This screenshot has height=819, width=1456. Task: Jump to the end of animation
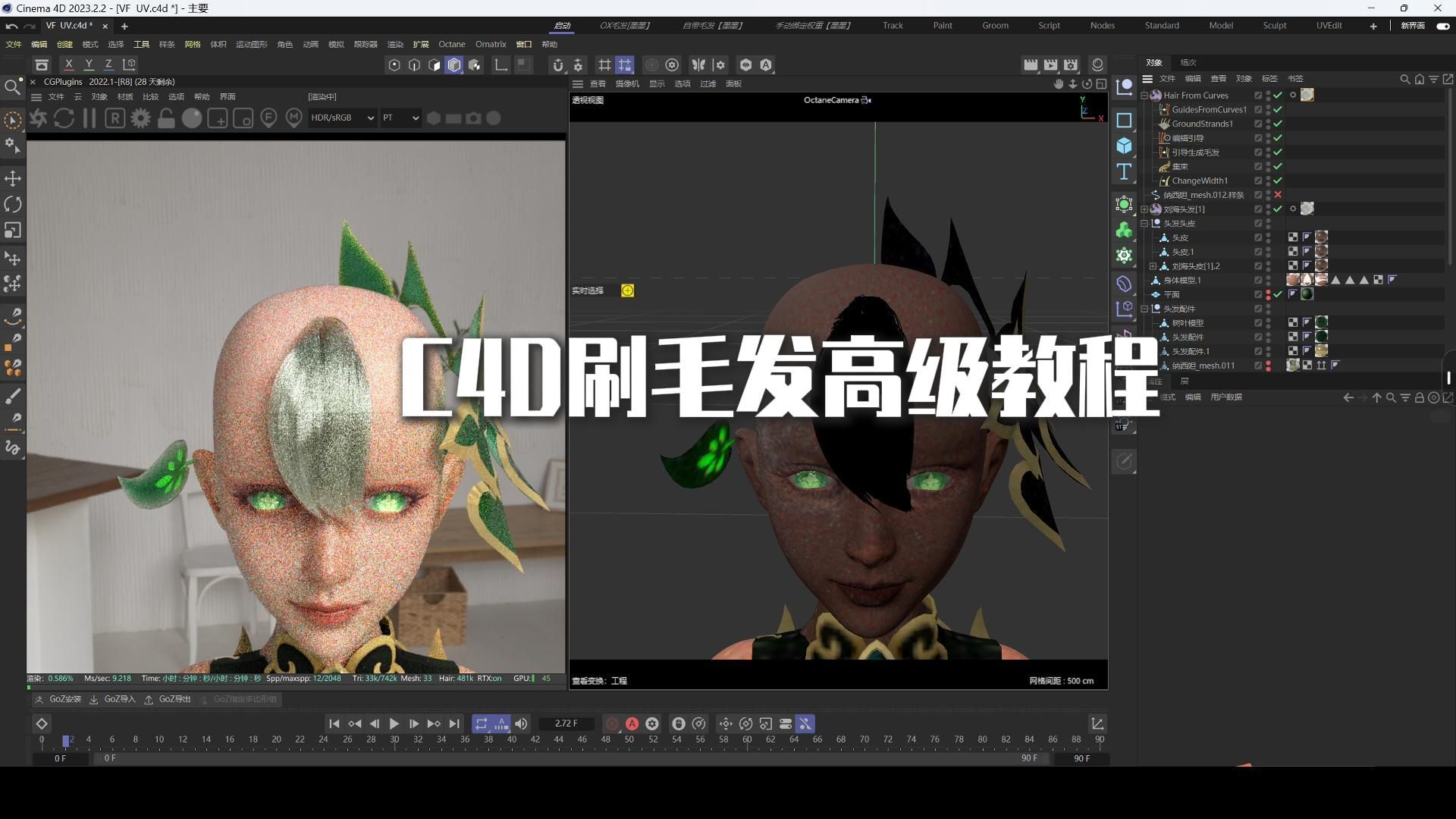pos(453,724)
